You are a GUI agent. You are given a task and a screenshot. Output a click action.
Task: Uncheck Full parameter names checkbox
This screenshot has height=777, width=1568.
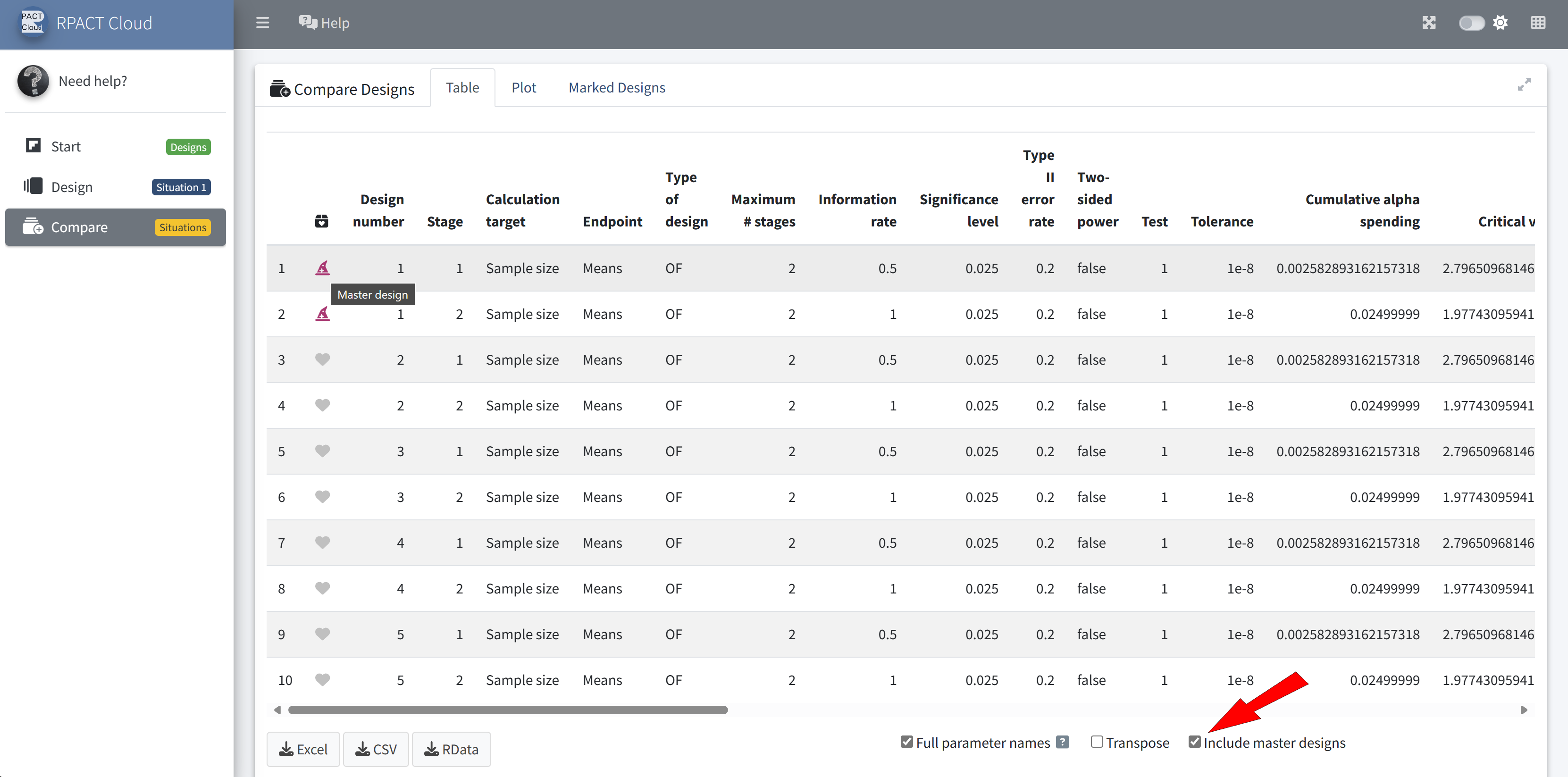pyautogui.click(x=907, y=742)
